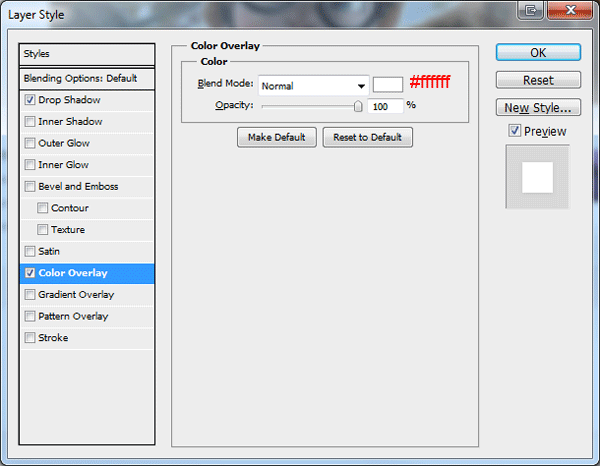Select the Bevel and Emboss label
The image size is (600, 466).
point(78,186)
